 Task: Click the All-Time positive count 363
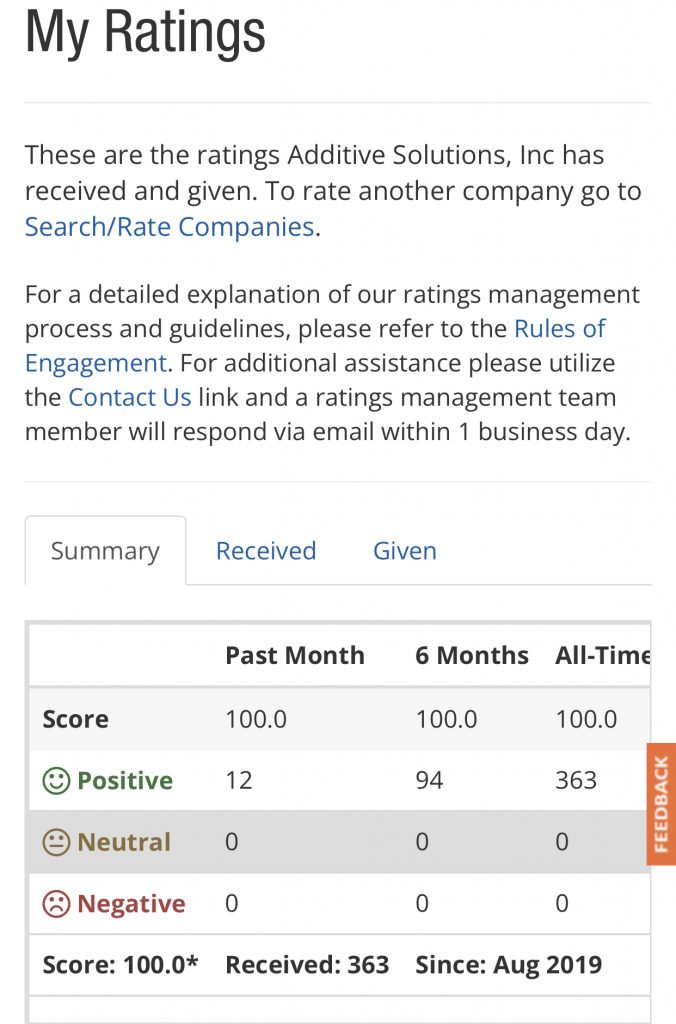click(576, 781)
